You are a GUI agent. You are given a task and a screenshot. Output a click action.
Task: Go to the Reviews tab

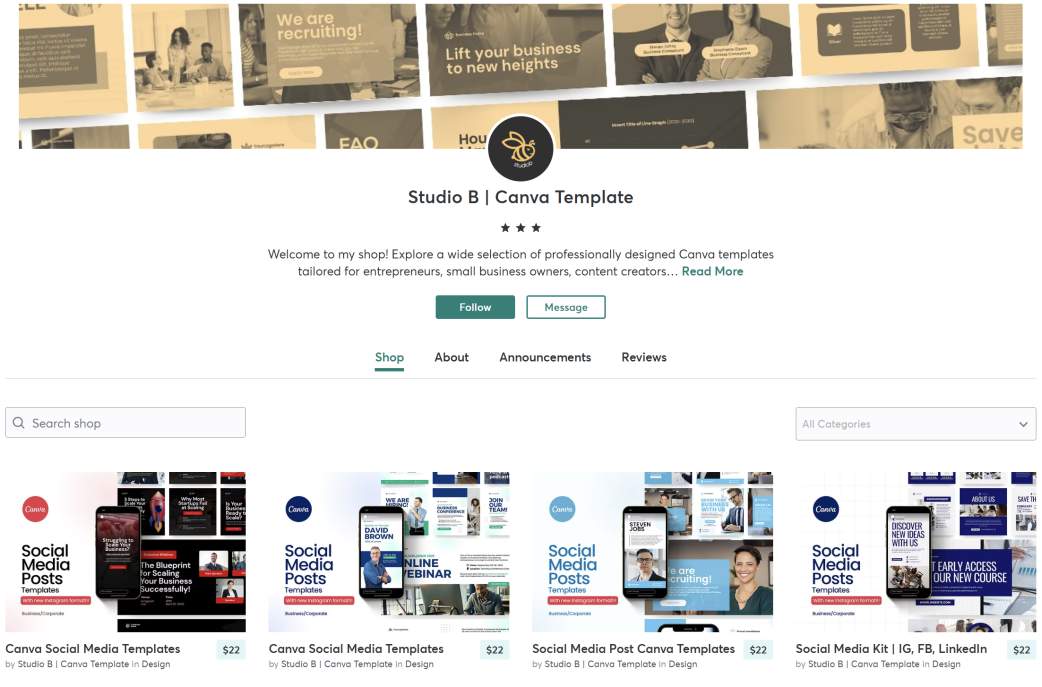pyautogui.click(x=644, y=357)
